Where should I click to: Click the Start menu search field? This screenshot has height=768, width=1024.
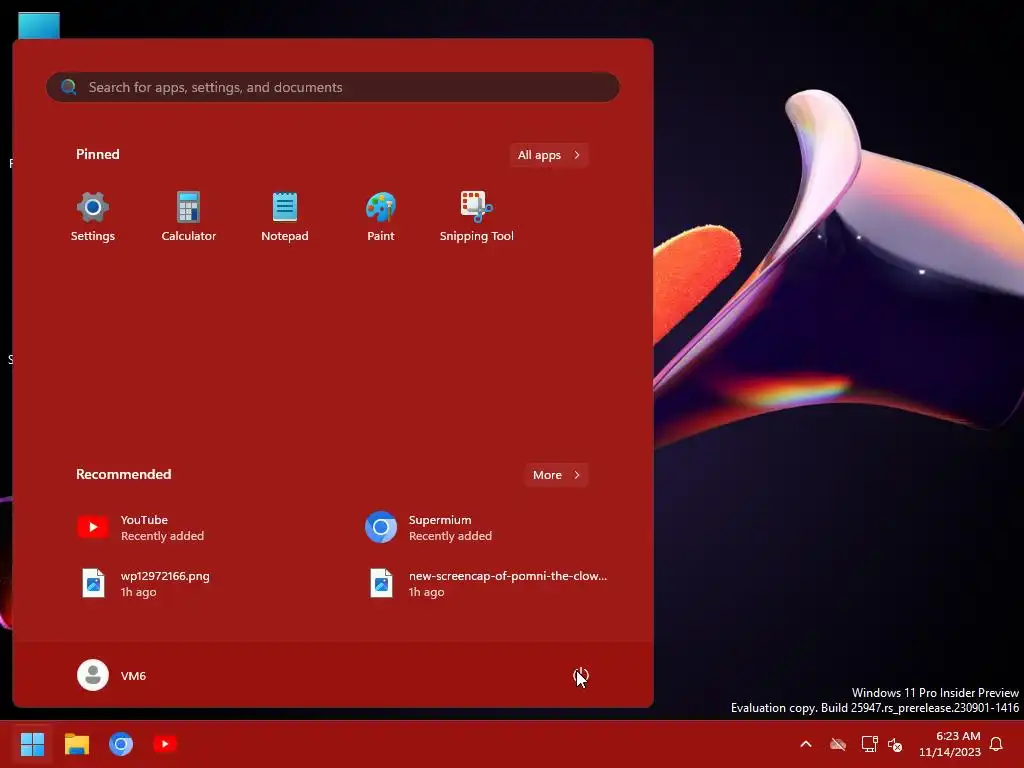(x=332, y=87)
